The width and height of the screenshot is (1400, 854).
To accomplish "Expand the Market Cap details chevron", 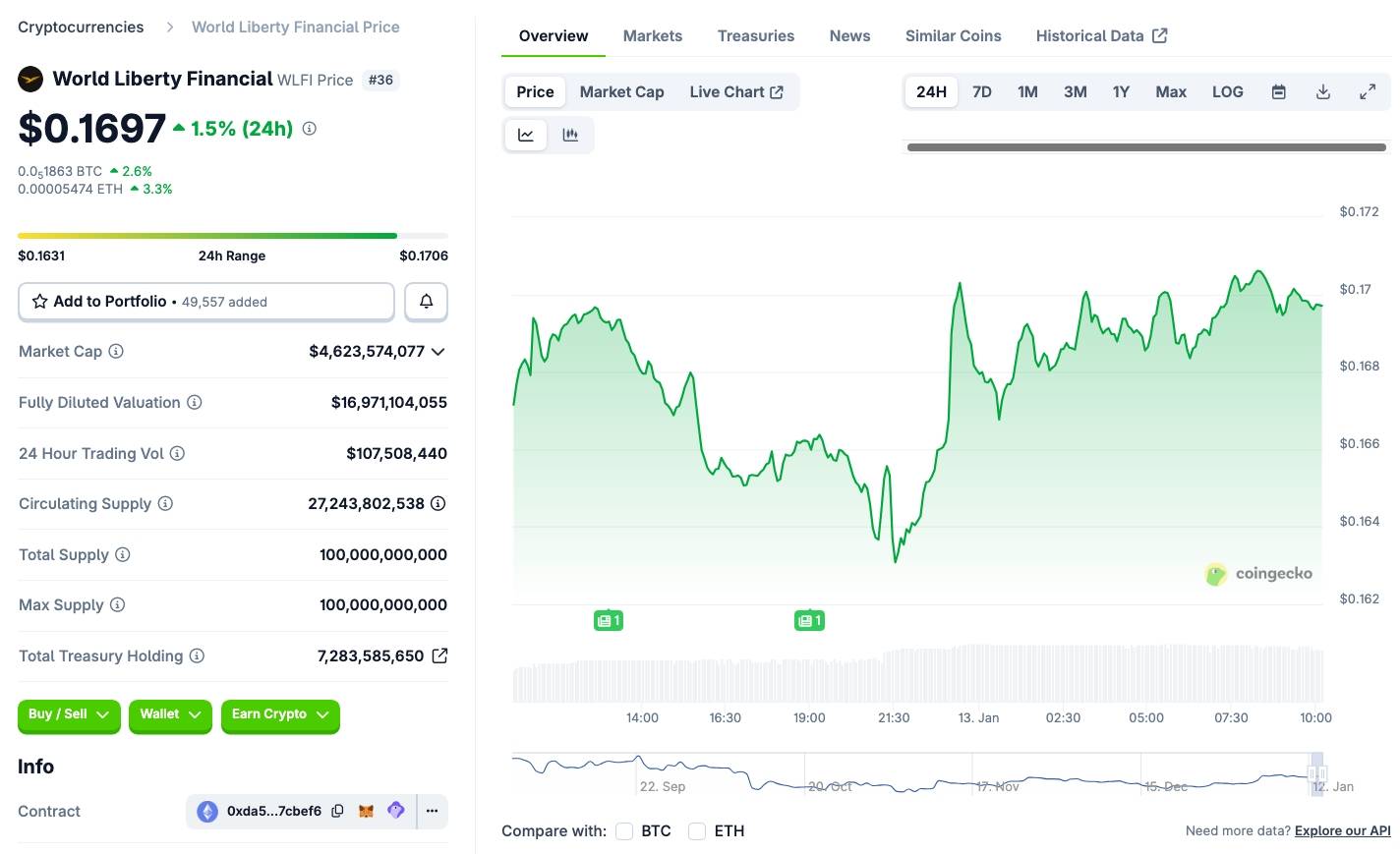I will 437,352.
